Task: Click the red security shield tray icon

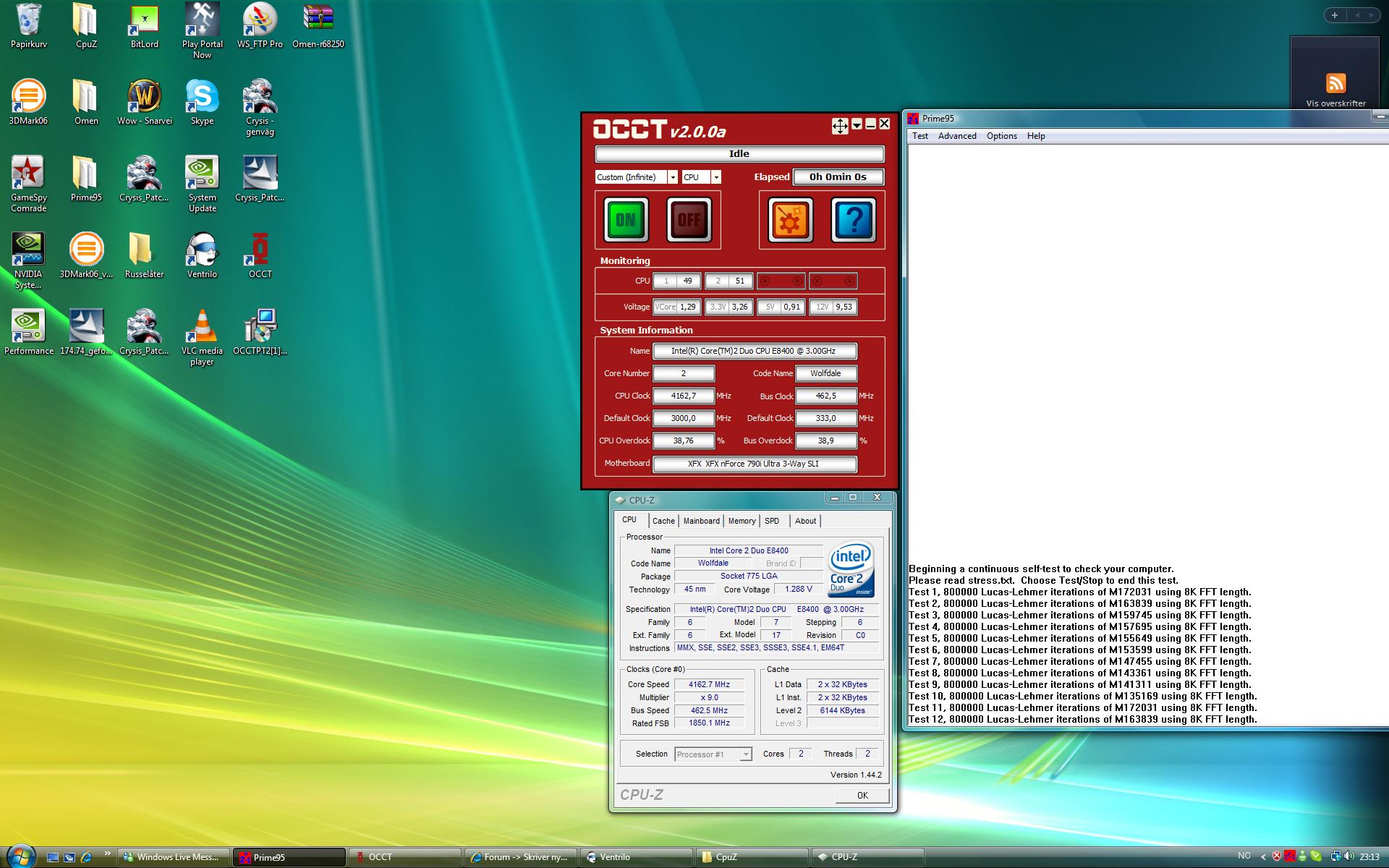Action: pyautogui.click(x=1277, y=856)
